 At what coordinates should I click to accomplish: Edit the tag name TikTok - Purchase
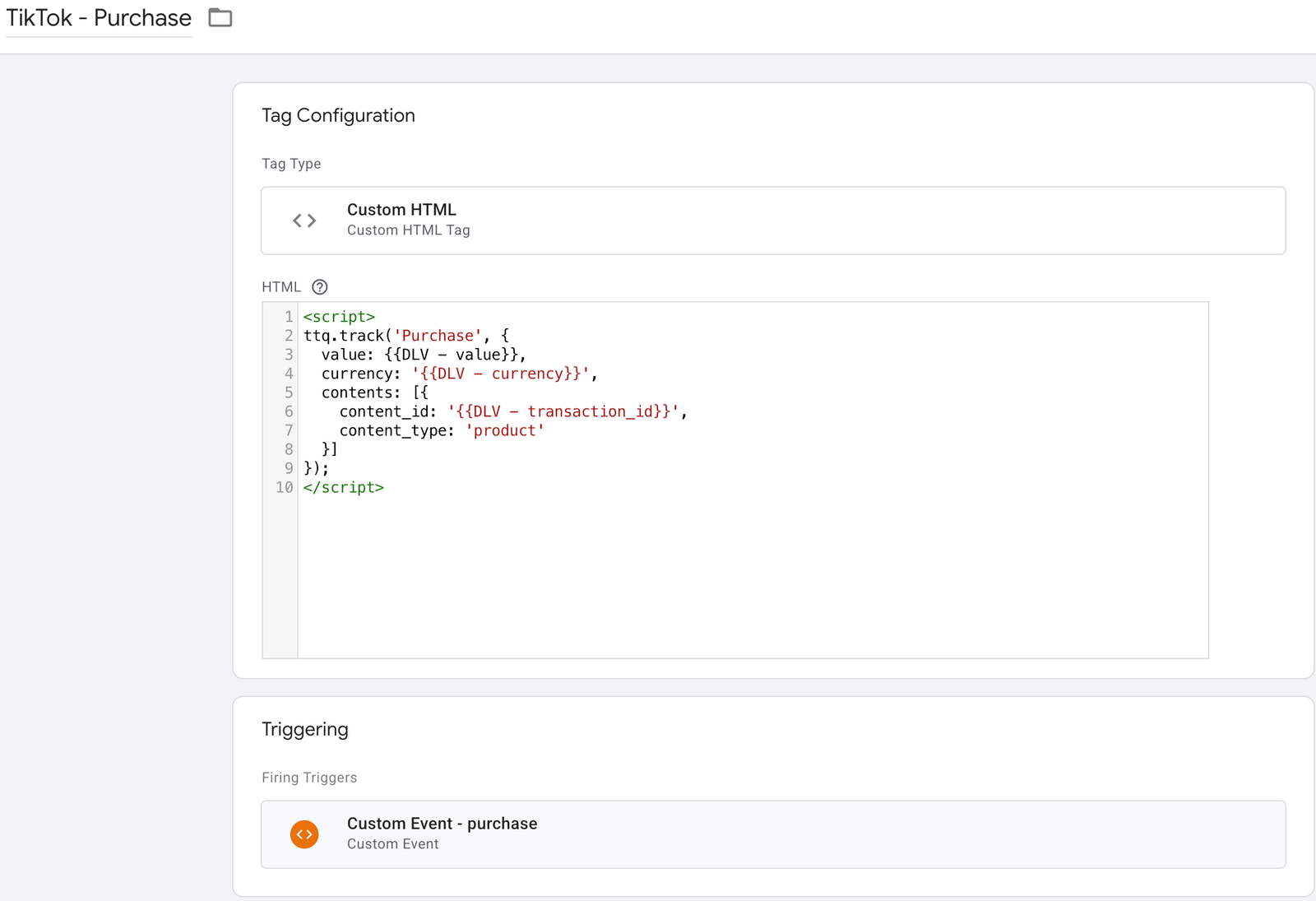click(99, 18)
